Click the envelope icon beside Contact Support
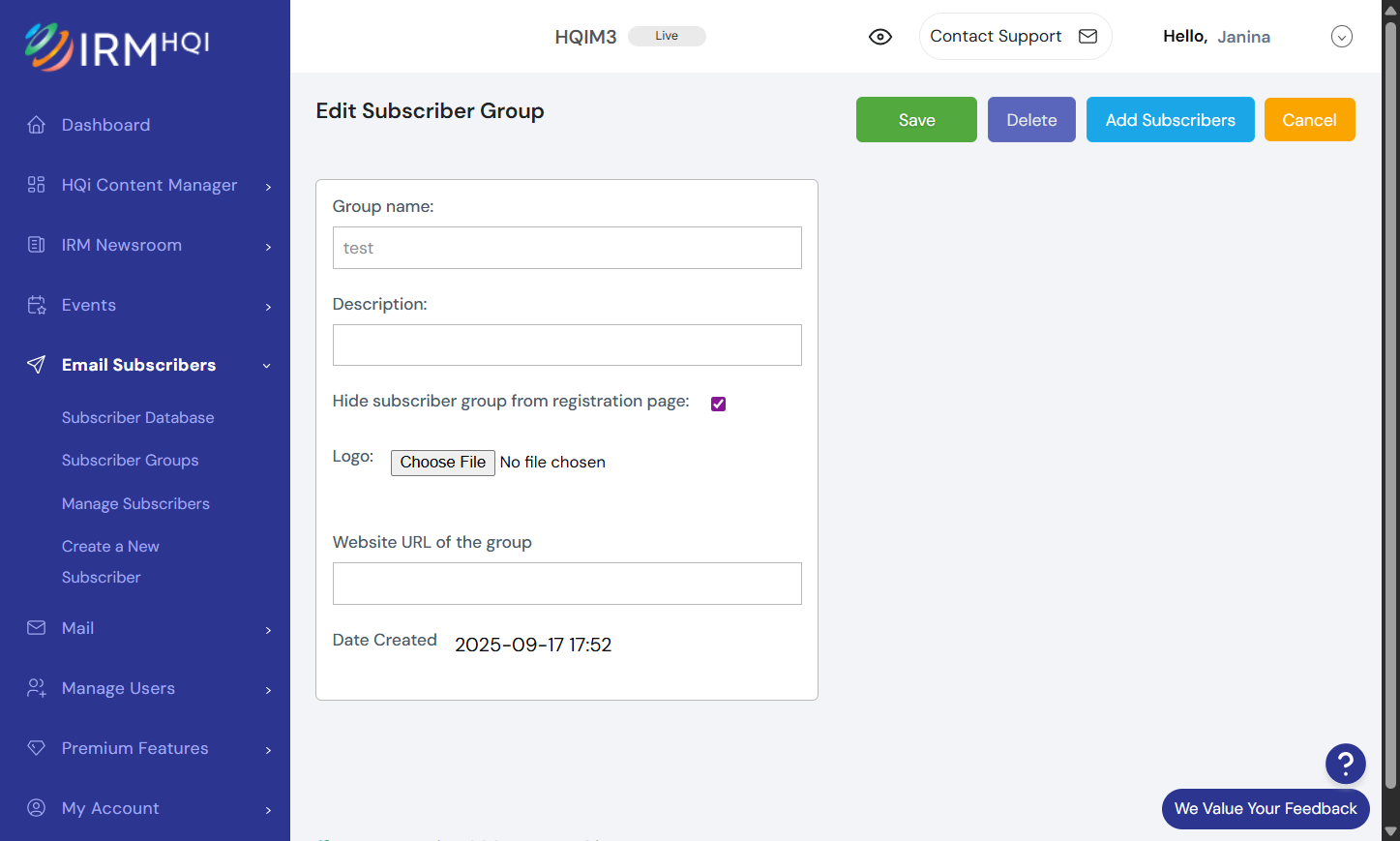The height and width of the screenshot is (841, 1400). pyautogui.click(x=1088, y=37)
